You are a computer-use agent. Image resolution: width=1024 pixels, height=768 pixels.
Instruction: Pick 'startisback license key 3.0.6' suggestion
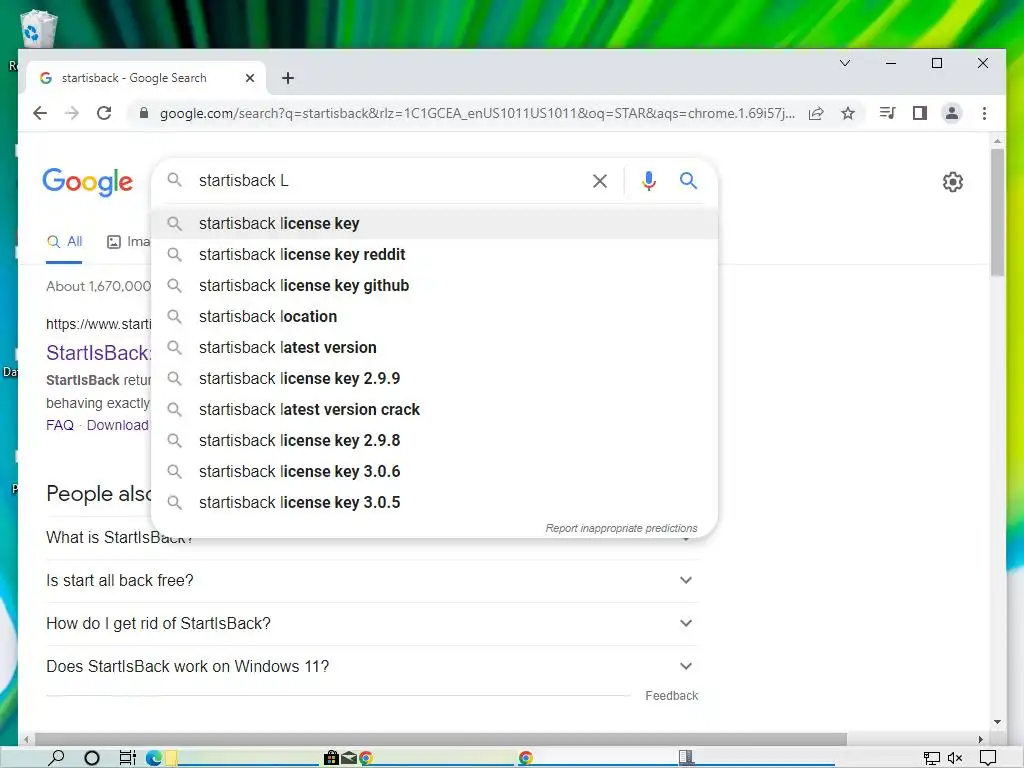434,472
